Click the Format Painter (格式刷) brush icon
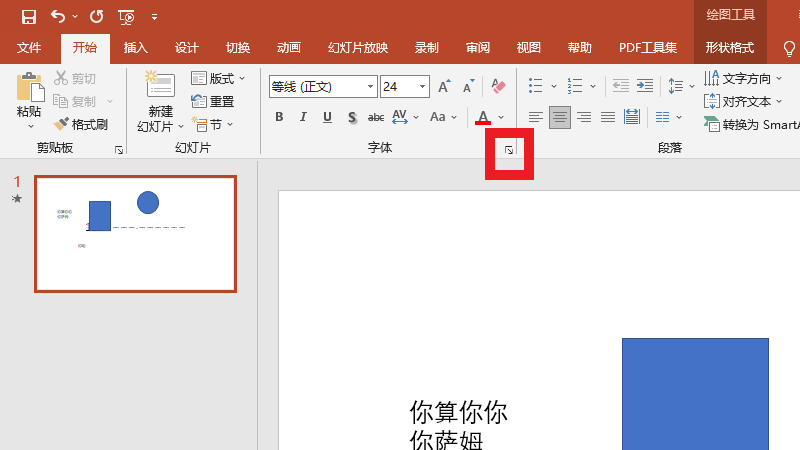The height and width of the screenshot is (450, 800). coord(61,125)
